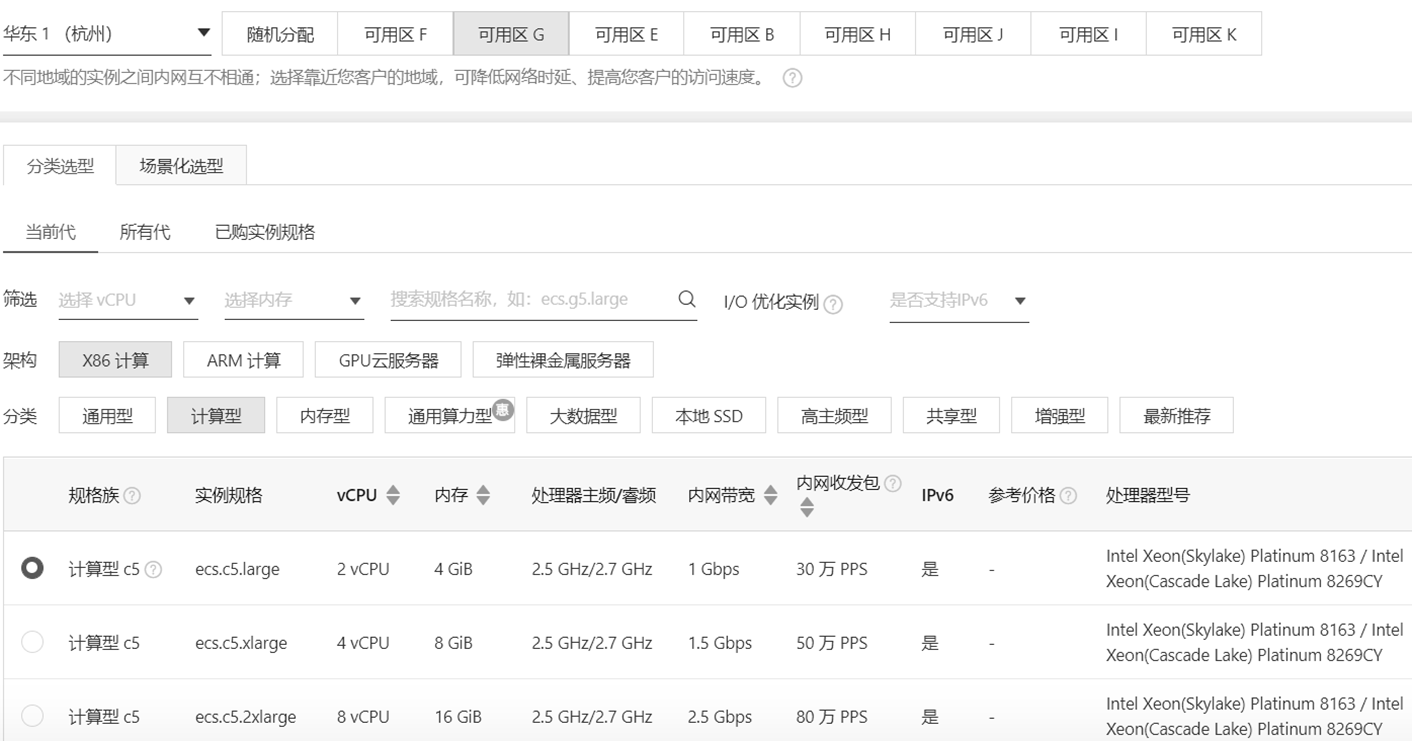The image size is (1412, 741).
Task: Choose the GPU云服务器 architecture button
Action: 388,360
